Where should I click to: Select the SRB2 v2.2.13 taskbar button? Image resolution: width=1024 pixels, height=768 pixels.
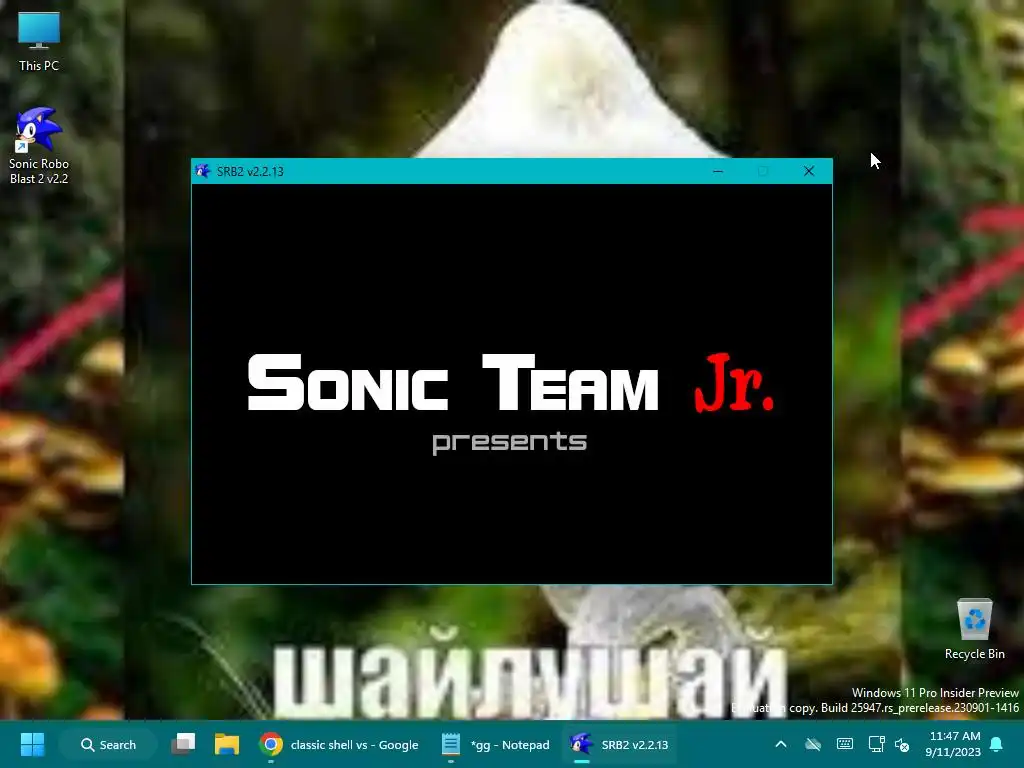[x=618, y=744]
